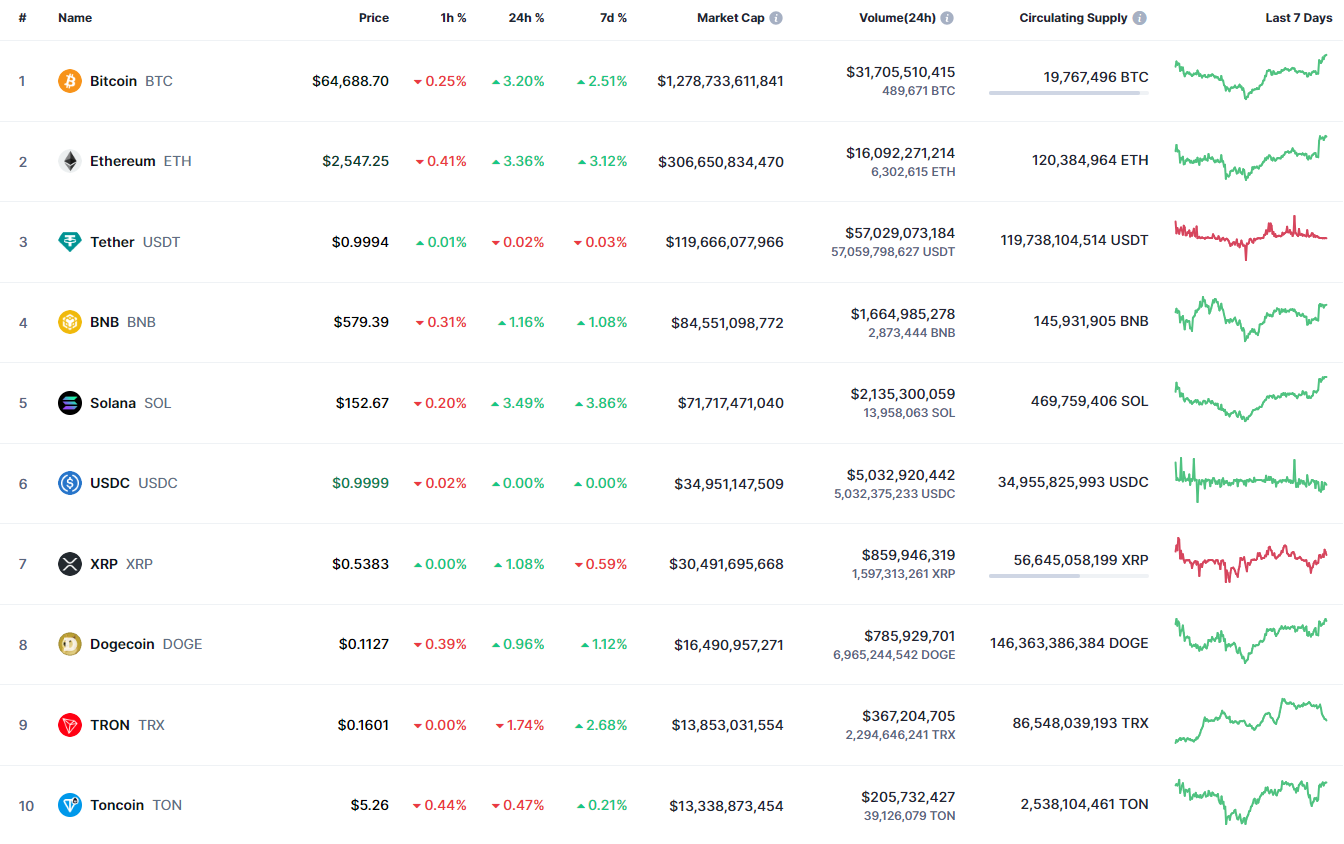Open TRON's 7-day price chart
This screenshot has width=1344, height=844.
tap(1251, 721)
